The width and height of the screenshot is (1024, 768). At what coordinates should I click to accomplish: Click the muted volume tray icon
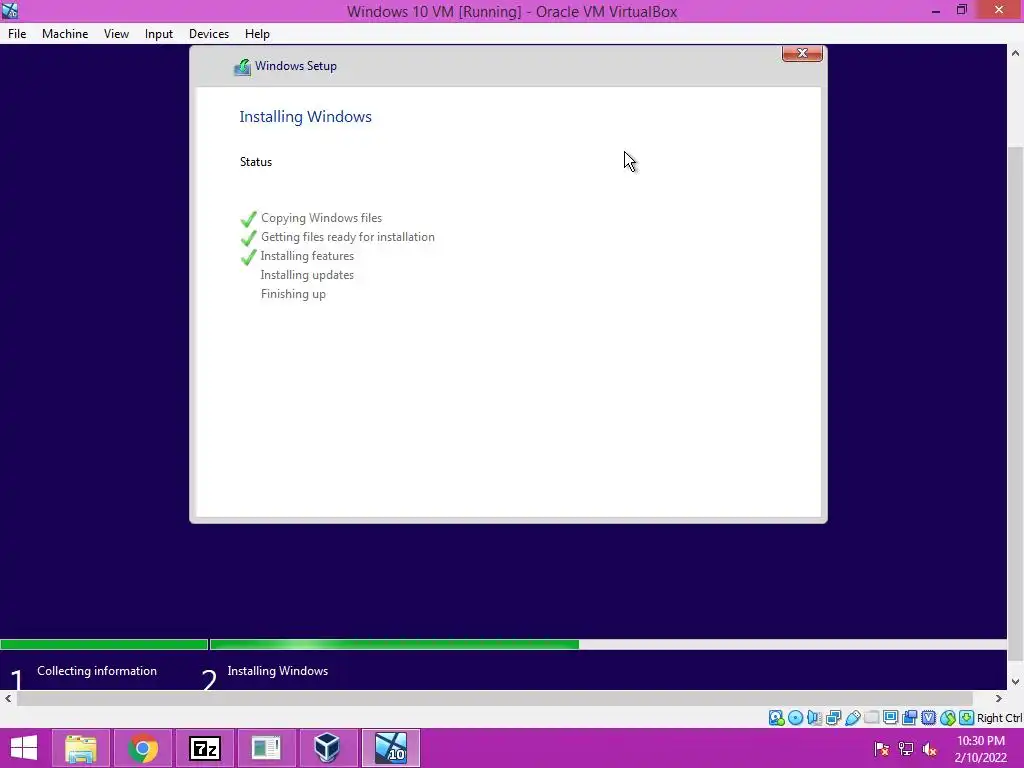pyautogui.click(x=930, y=749)
